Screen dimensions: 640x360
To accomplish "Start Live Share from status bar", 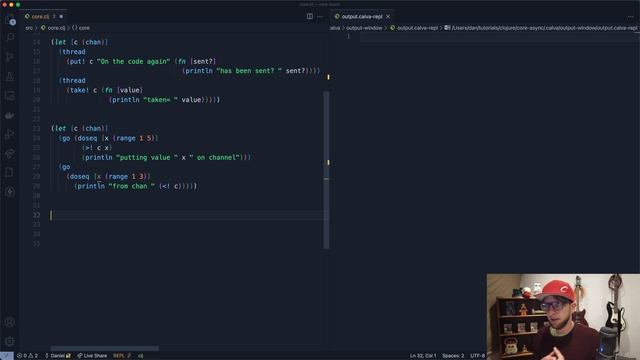I will (92, 356).
